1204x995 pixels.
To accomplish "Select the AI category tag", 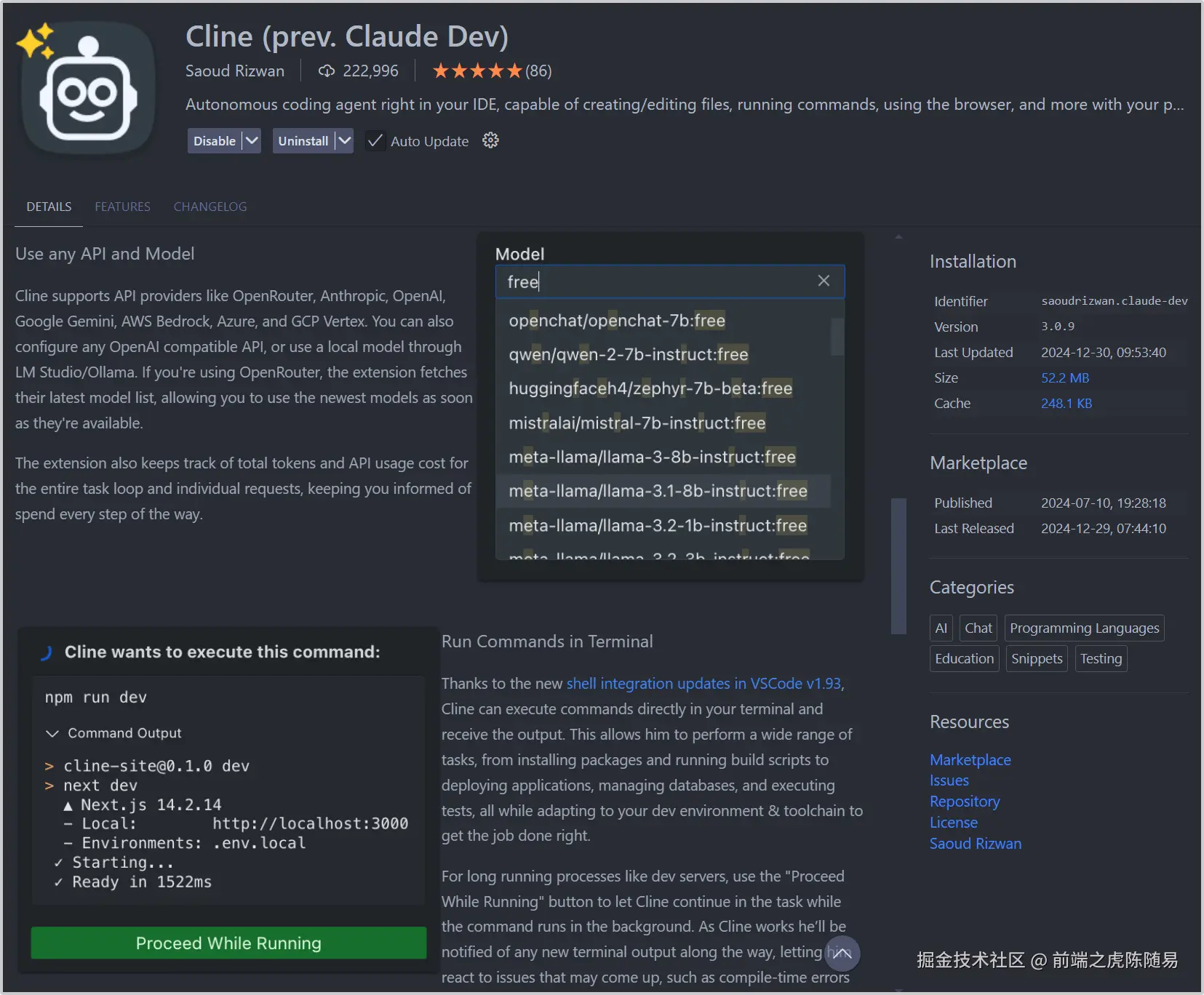I will (x=941, y=628).
